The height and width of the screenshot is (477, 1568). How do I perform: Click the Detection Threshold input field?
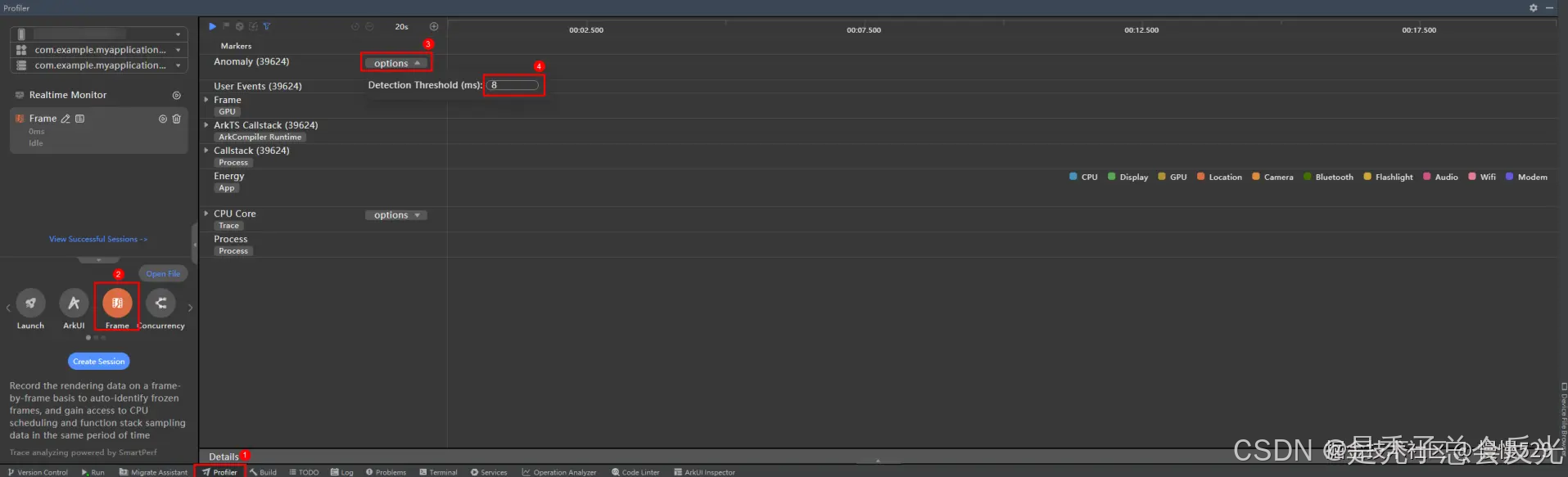click(x=513, y=85)
